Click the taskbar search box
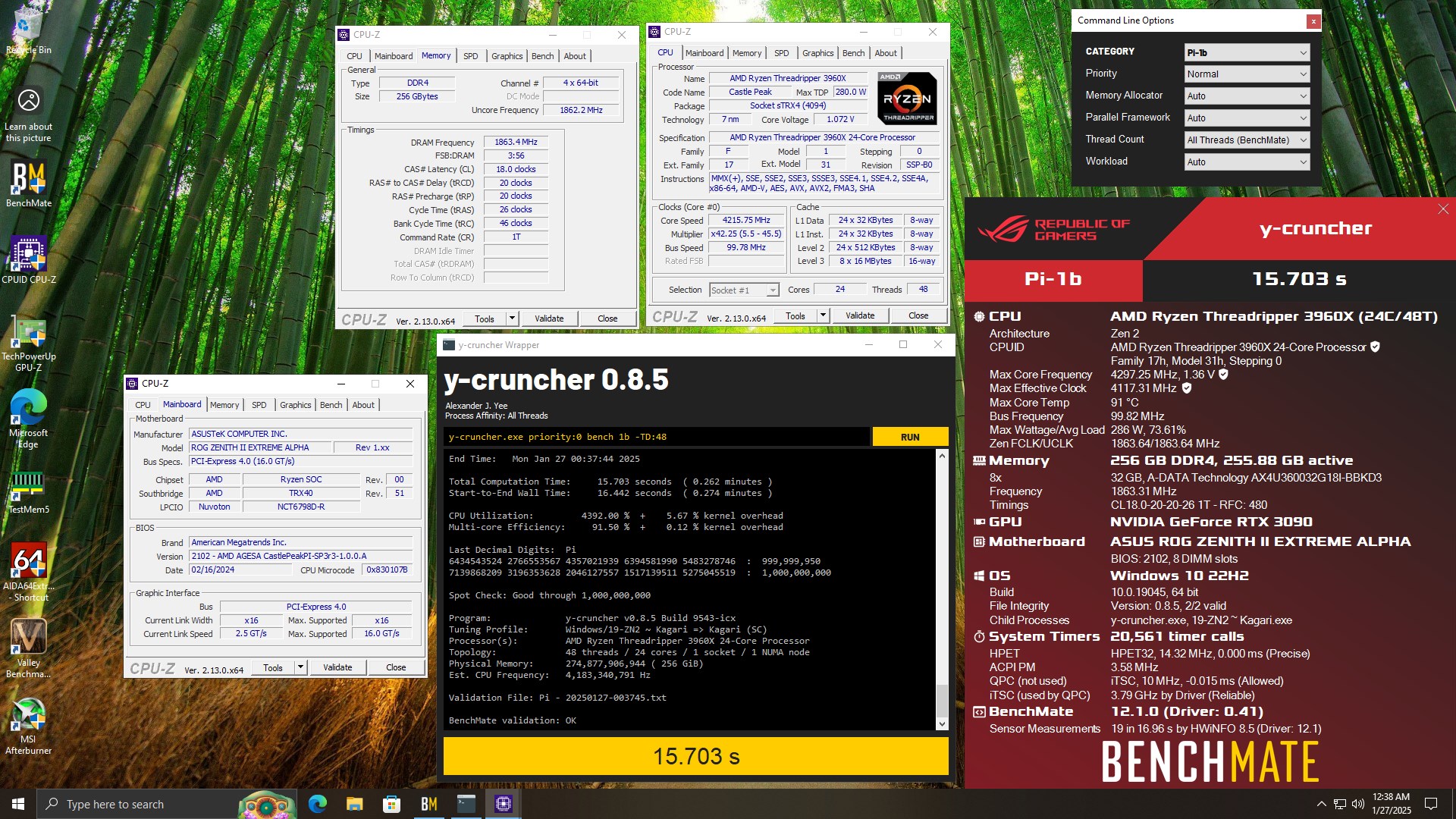1456x819 pixels. tap(167, 804)
